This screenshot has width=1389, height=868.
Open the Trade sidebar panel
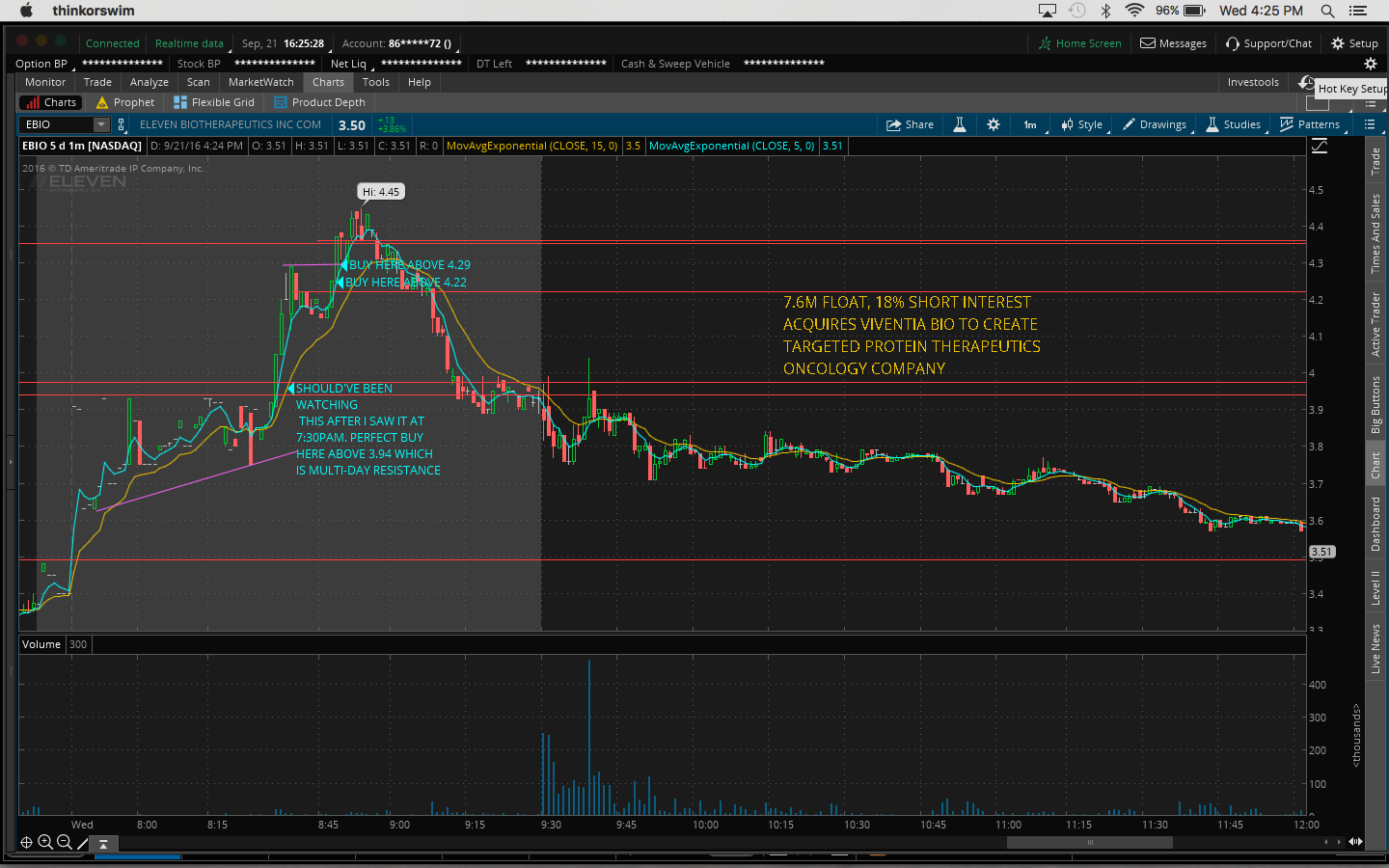pos(1375,161)
